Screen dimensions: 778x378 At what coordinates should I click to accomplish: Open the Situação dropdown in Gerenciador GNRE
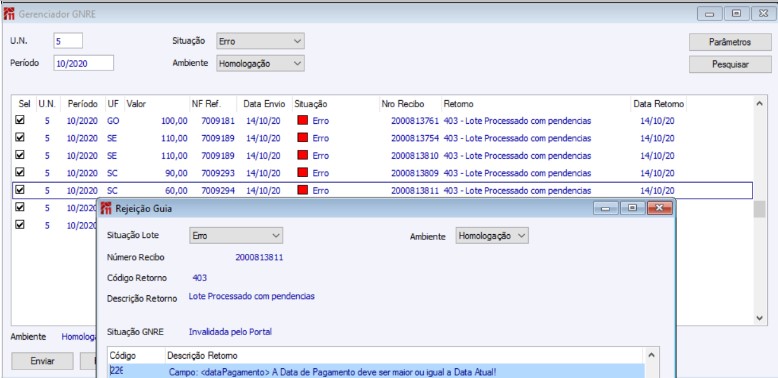click(260, 41)
